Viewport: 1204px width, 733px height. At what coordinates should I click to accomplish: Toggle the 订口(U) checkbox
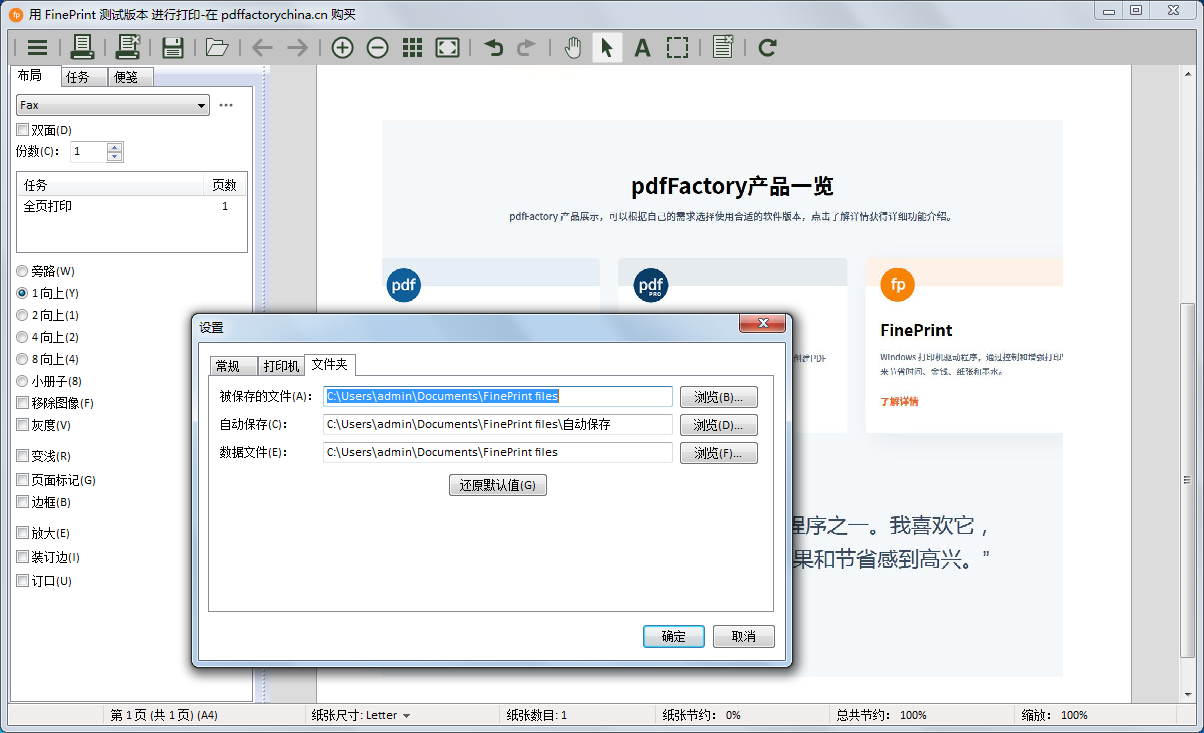23,581
